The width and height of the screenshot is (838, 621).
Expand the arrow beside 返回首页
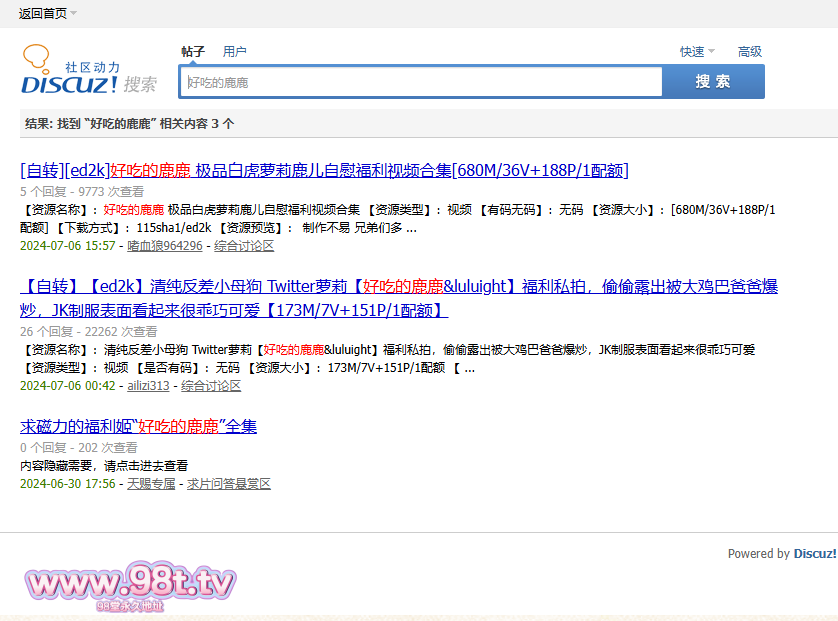coord(74,14)
